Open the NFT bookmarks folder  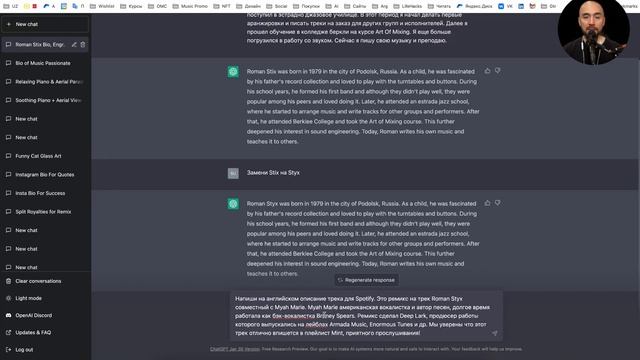(222, 6)
